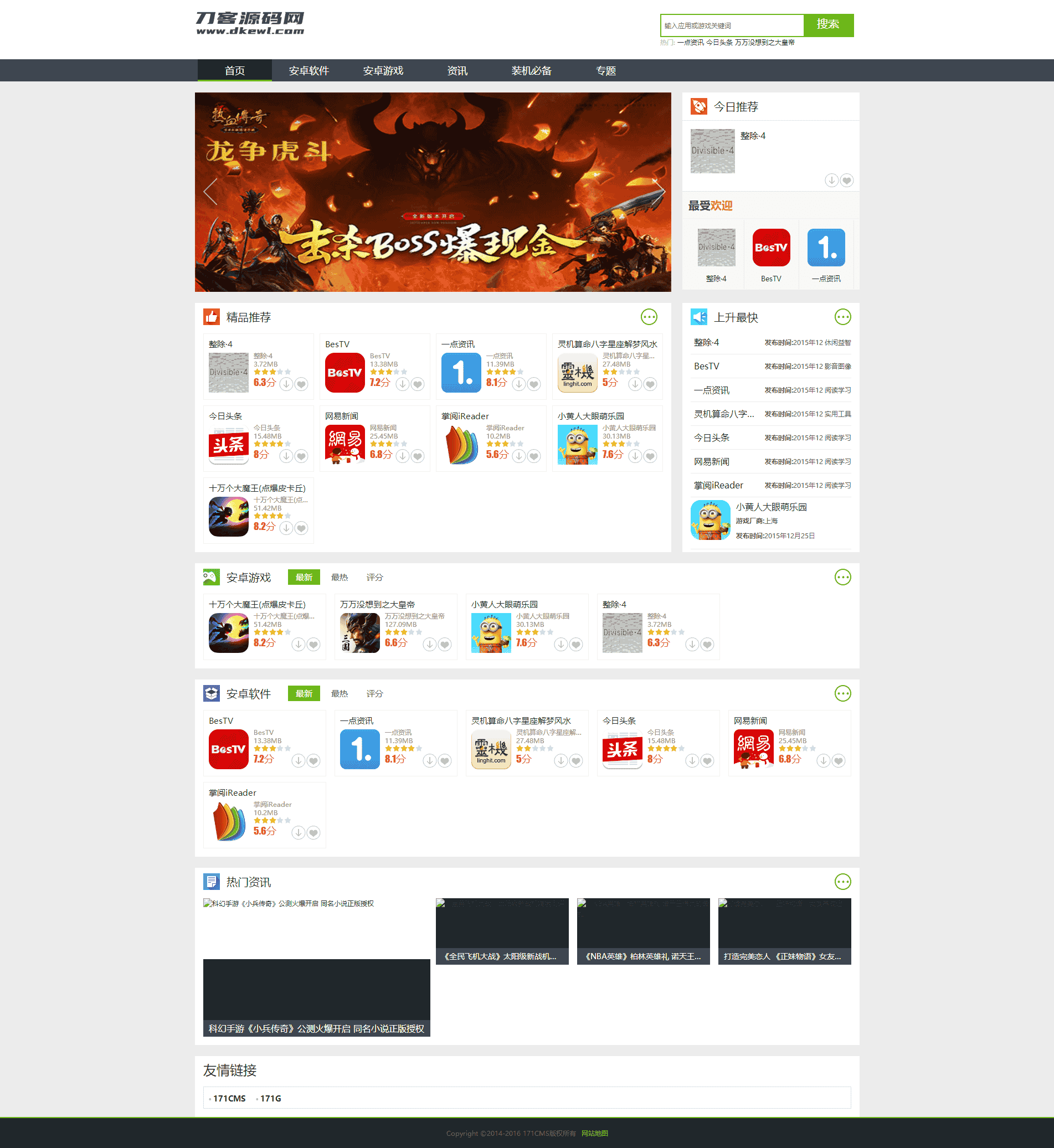Image resolution: width=1054 pixels, height=1148 pixels.
Task: Download 灵机算命八字星座解梦风水 in 精品推荐
Action: click(635, 384)
